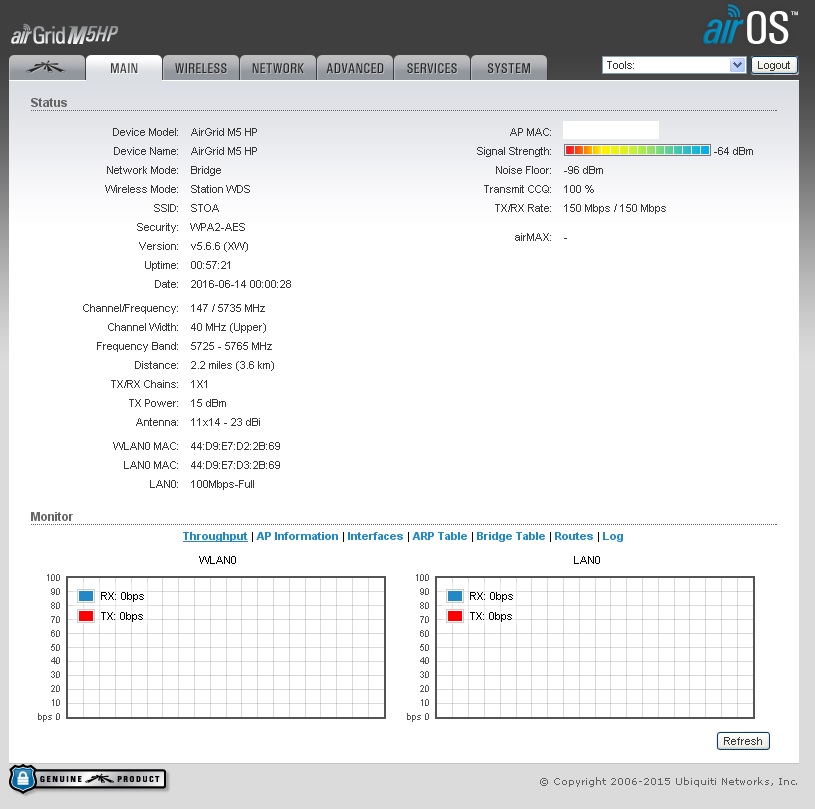Screen dimensions: 815x809
Task: Go to the ADVANCED tab
Action: click(355, 68)
